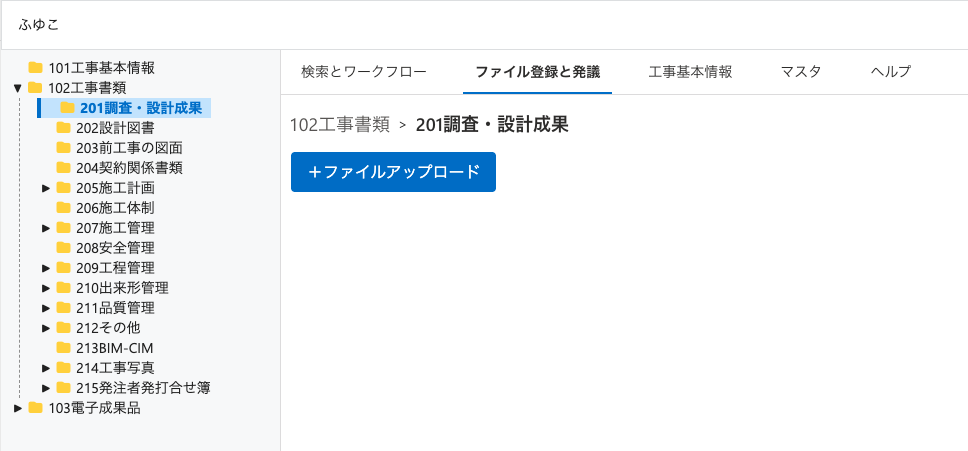The image size is (968, 451).
Task: Click the 101工事基本情報 folder icon
Action: (x=35, y=68)
